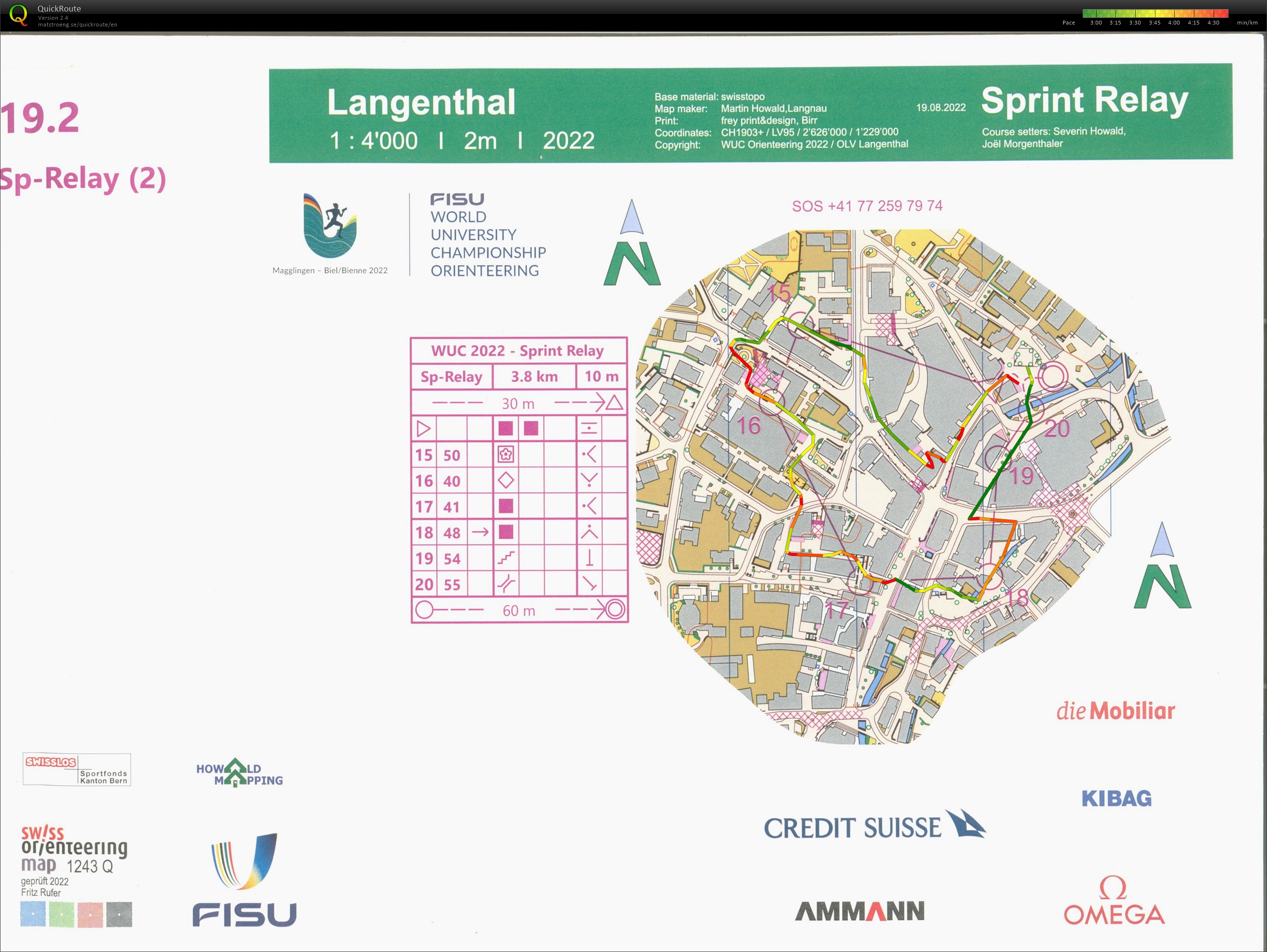This screenshot has height=952, width=1267.
Task: Click the 3.8 km course length cell
Action: click(534, 377)
